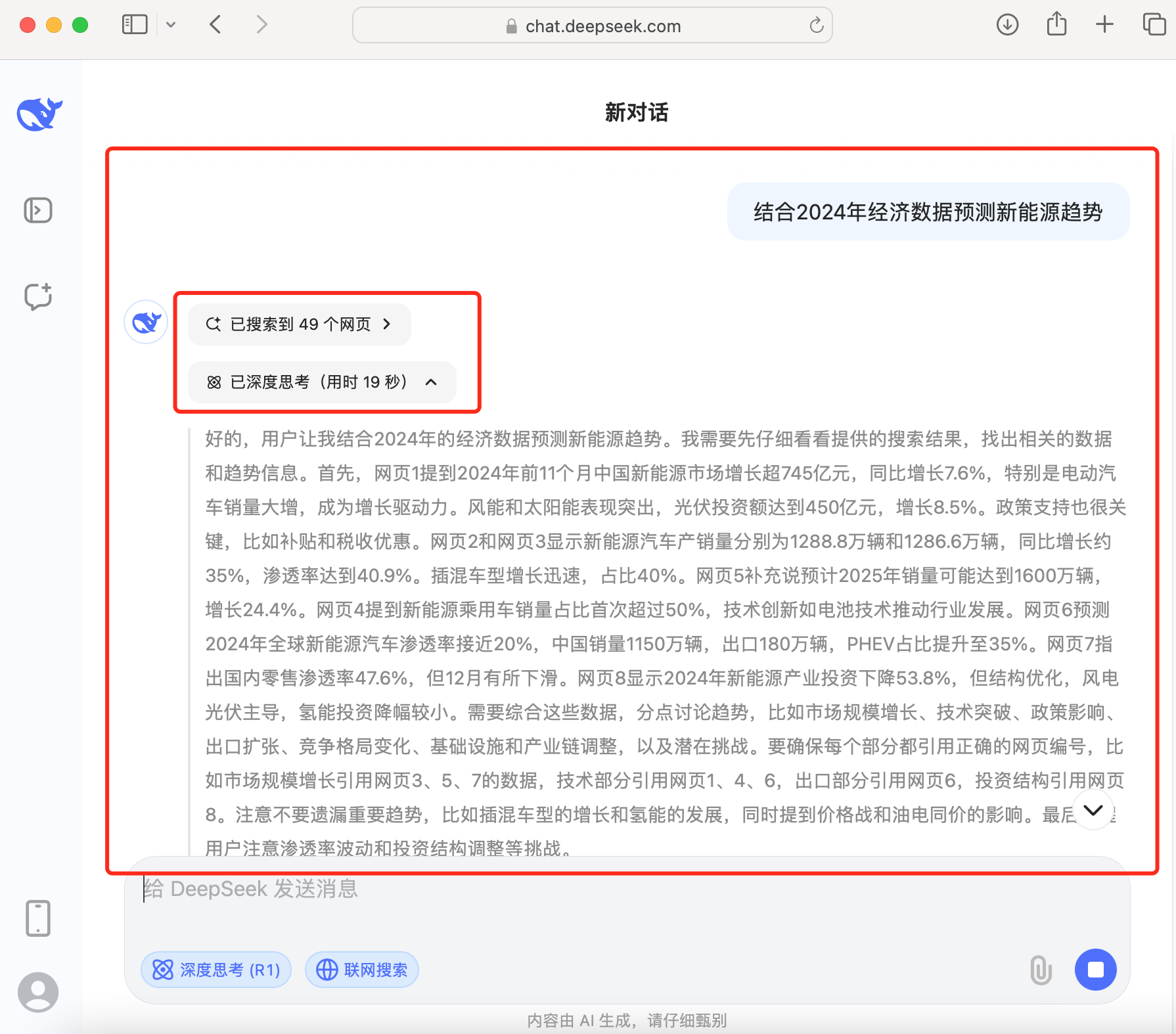Open the user profile avatar
Image resolution: width=1176 pixels, height=1034 pixels.
pos(38,992)
